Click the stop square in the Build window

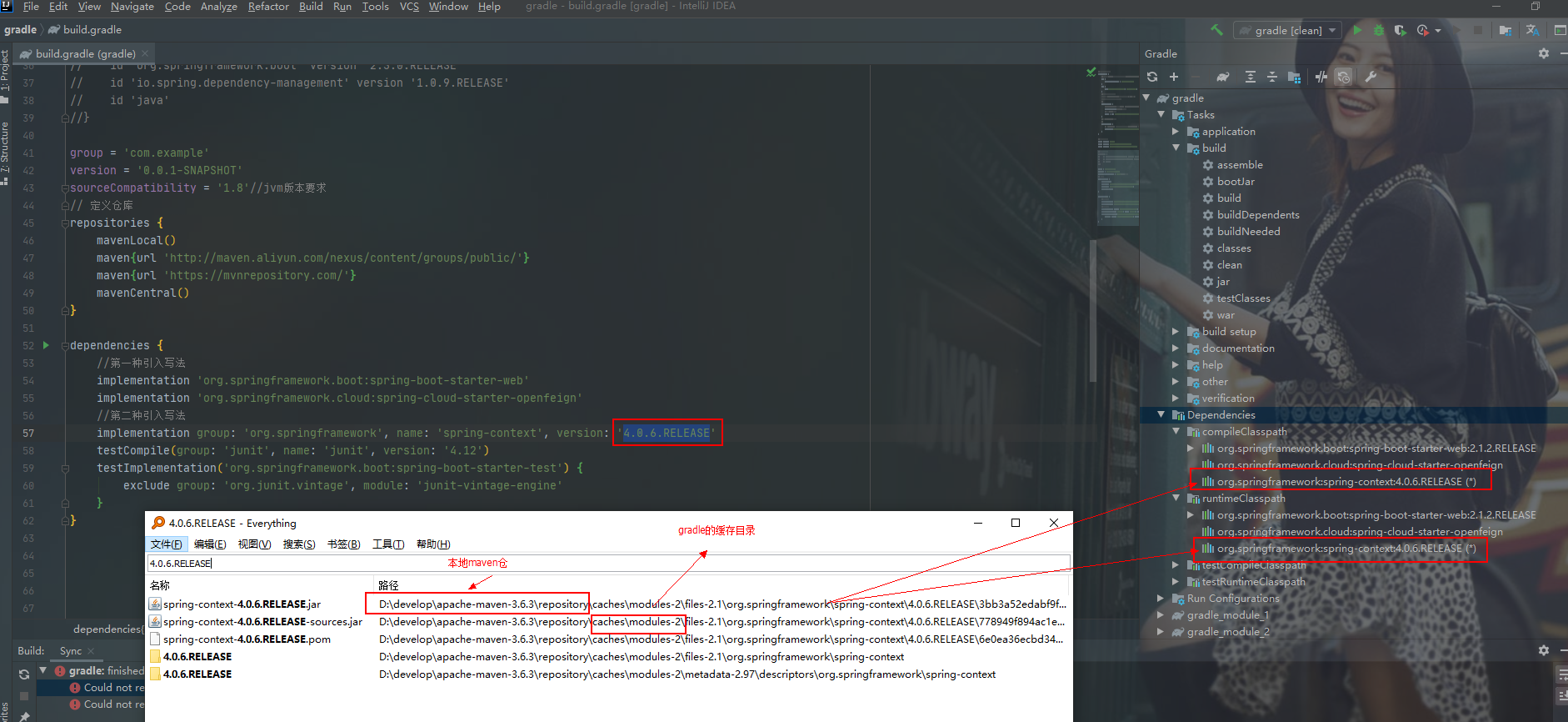(x=24, y=695)
